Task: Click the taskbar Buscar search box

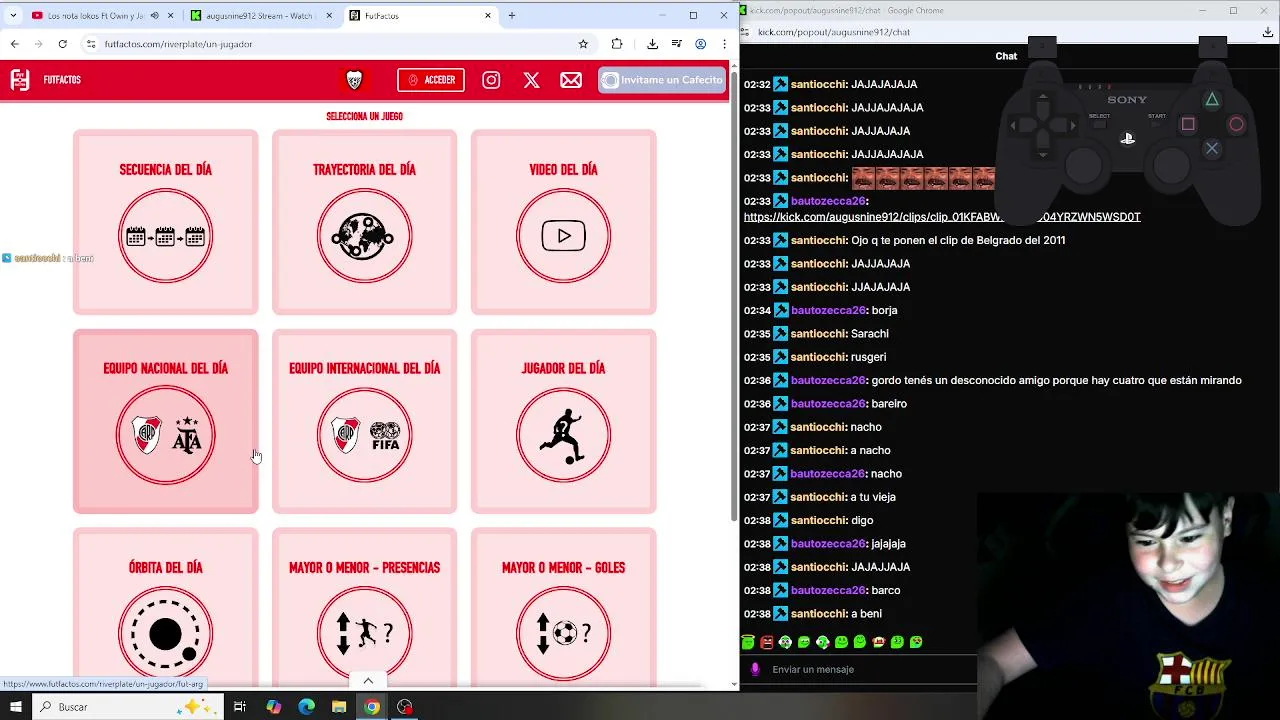Action: point(128,707)
